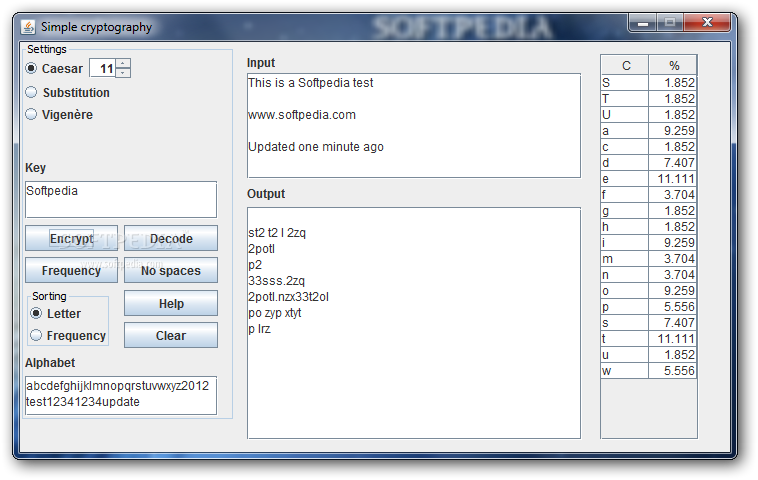This screenshot has height=480, width=758.
Task: Select the frequency row for 'g'
Action: click(x=649, y=210)
